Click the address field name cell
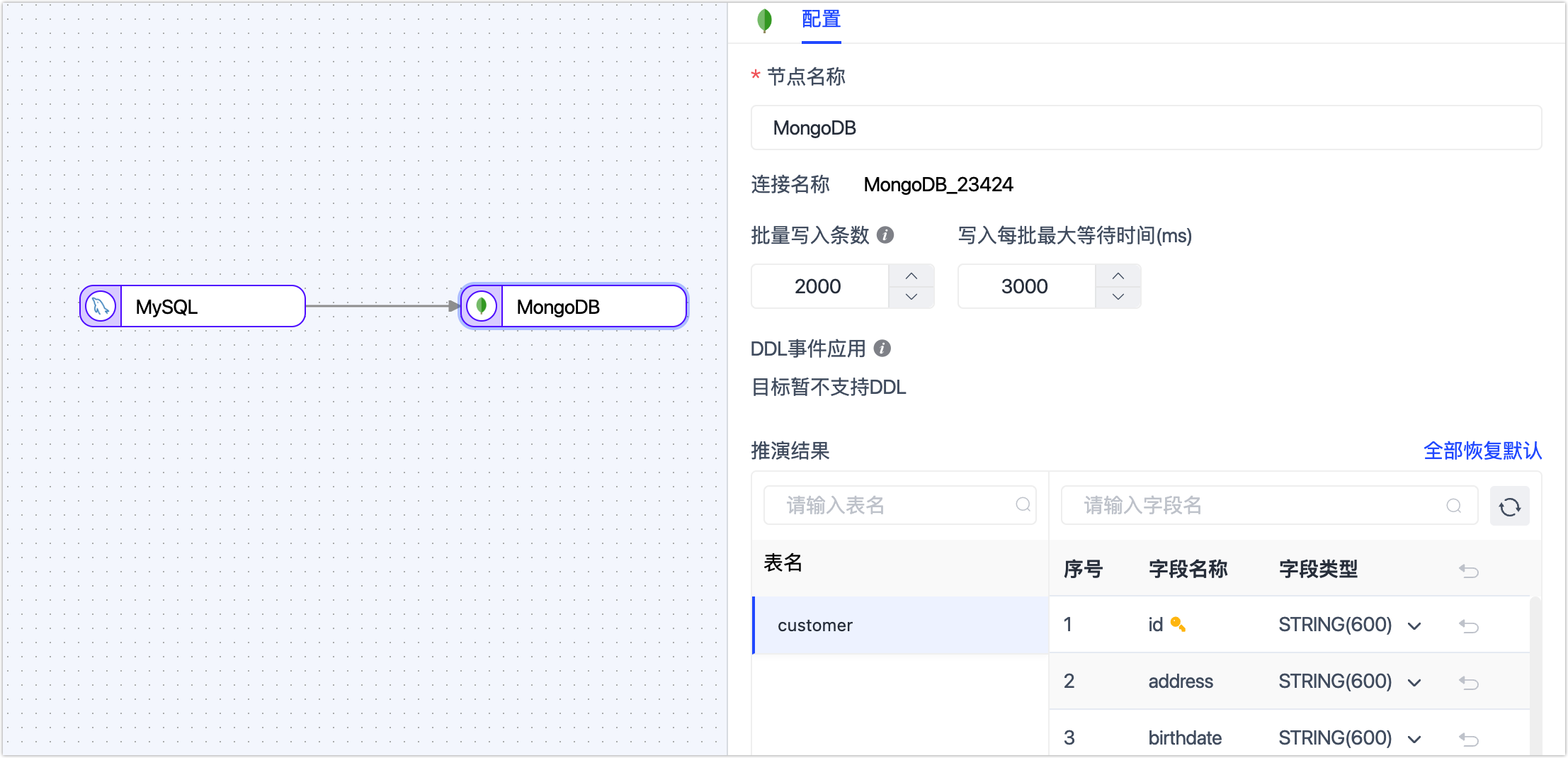This screenshot has height=758, width=1568. 1181,681
